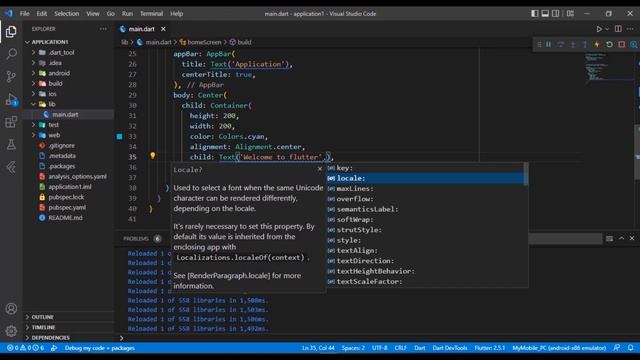Click the debug Step Over icon
The image size is (640, 360).
[561, 44]
